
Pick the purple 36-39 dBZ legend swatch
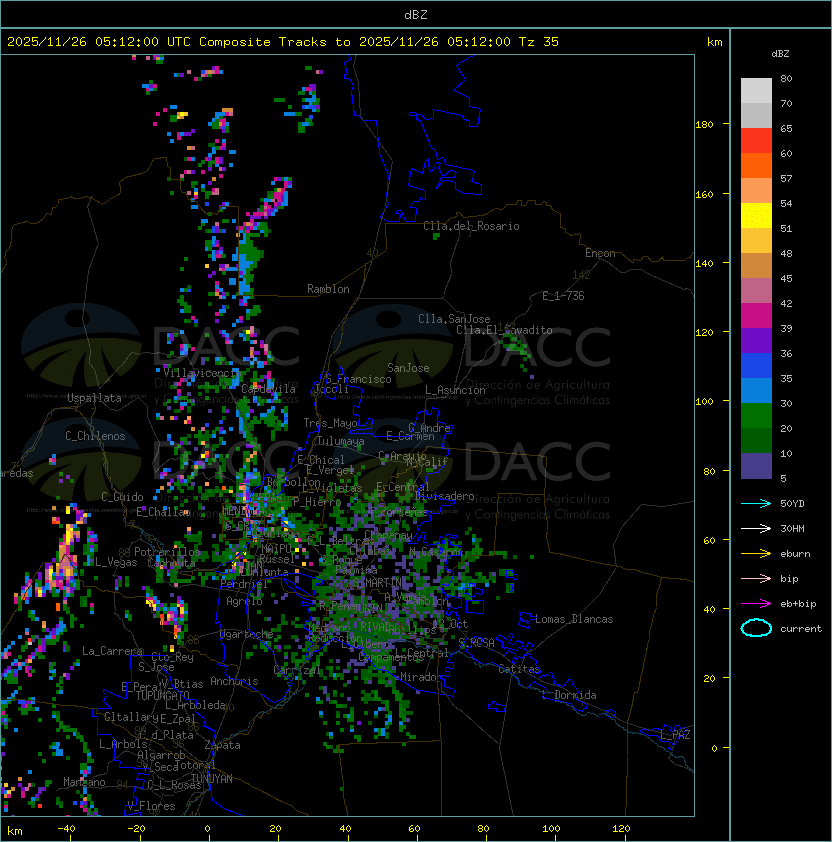coord(756,340)
